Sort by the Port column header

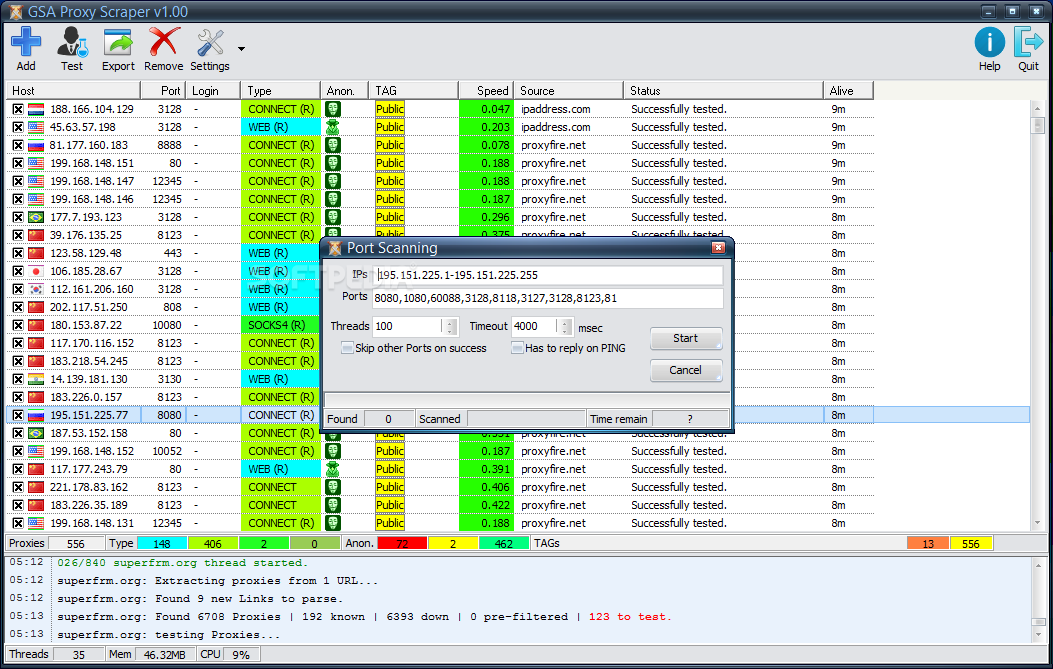pos(163,91)
